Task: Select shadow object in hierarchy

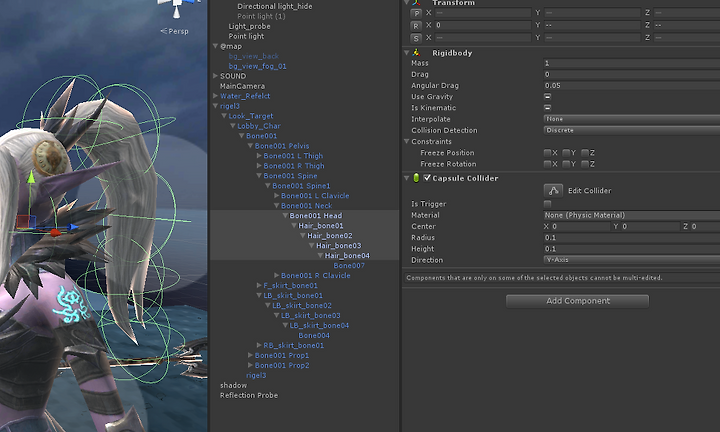Action: click(233, 385)
